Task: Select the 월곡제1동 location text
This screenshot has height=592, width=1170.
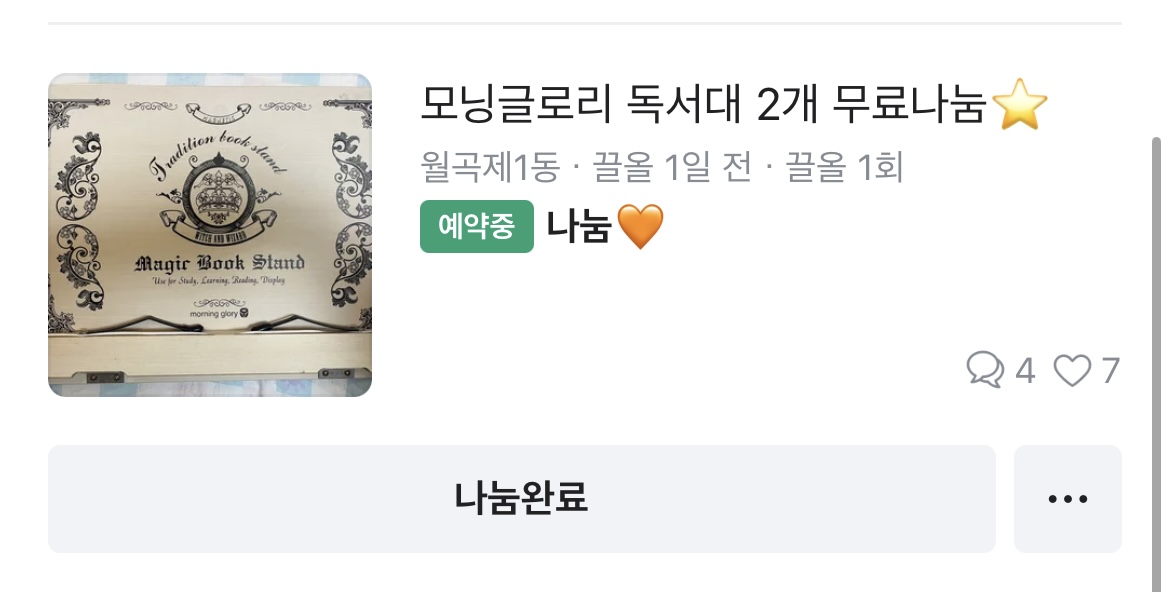Action: point(489,166)
